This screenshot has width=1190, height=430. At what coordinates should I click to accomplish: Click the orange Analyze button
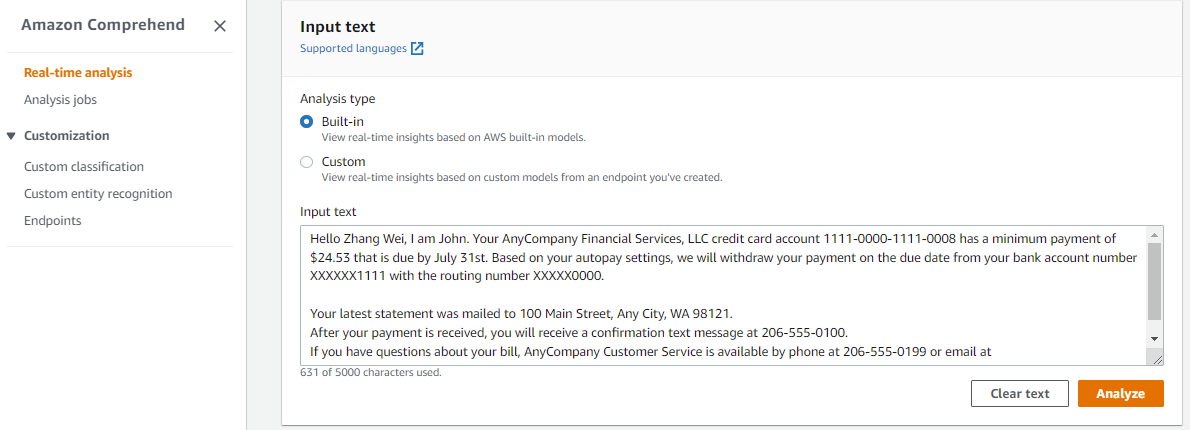click(1120, 393)
